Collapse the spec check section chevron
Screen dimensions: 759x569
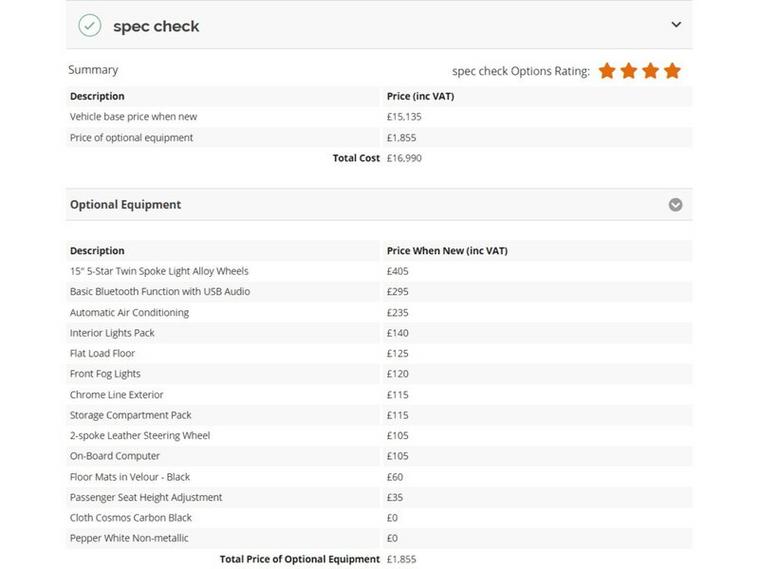pos(676,24)
